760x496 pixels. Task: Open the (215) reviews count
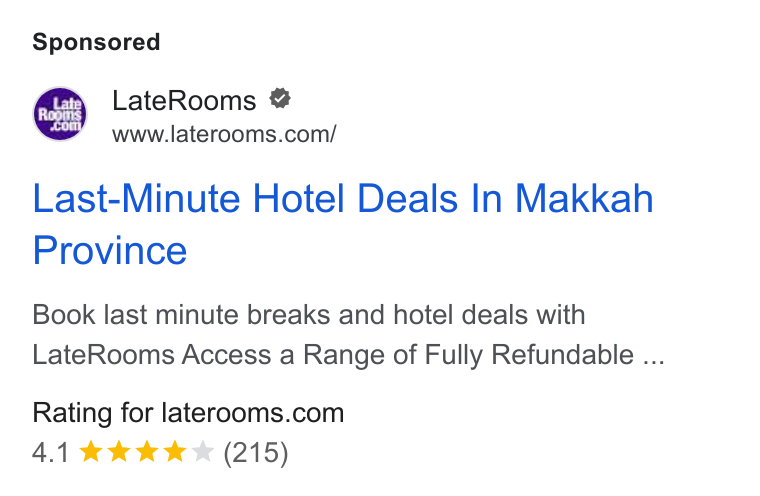click(256, 453)
